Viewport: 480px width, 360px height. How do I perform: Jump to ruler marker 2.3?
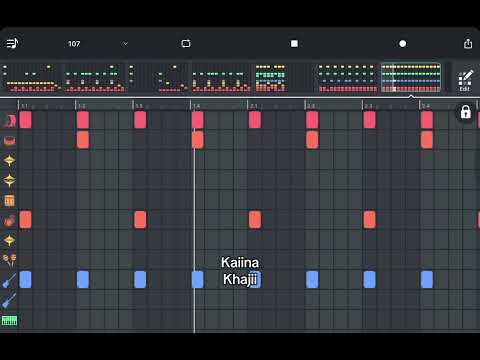coord(368,106)
